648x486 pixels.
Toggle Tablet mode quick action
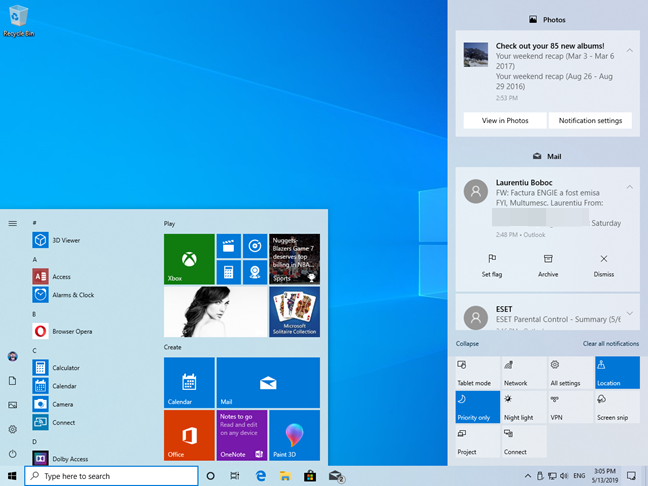477,373
